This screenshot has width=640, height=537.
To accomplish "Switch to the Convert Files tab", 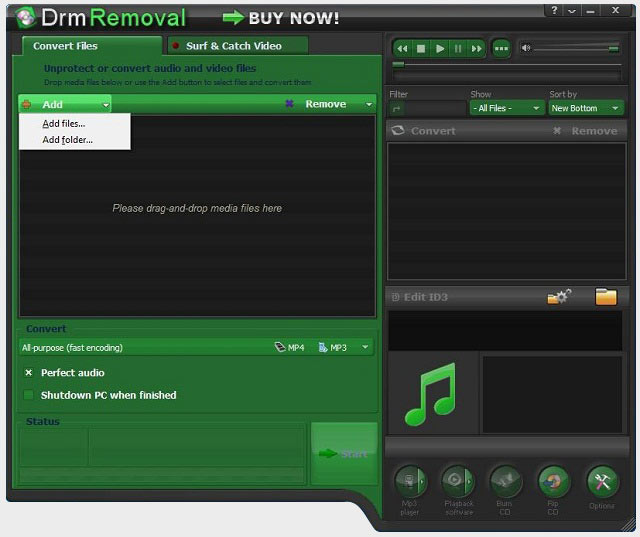I will point(92,46).
